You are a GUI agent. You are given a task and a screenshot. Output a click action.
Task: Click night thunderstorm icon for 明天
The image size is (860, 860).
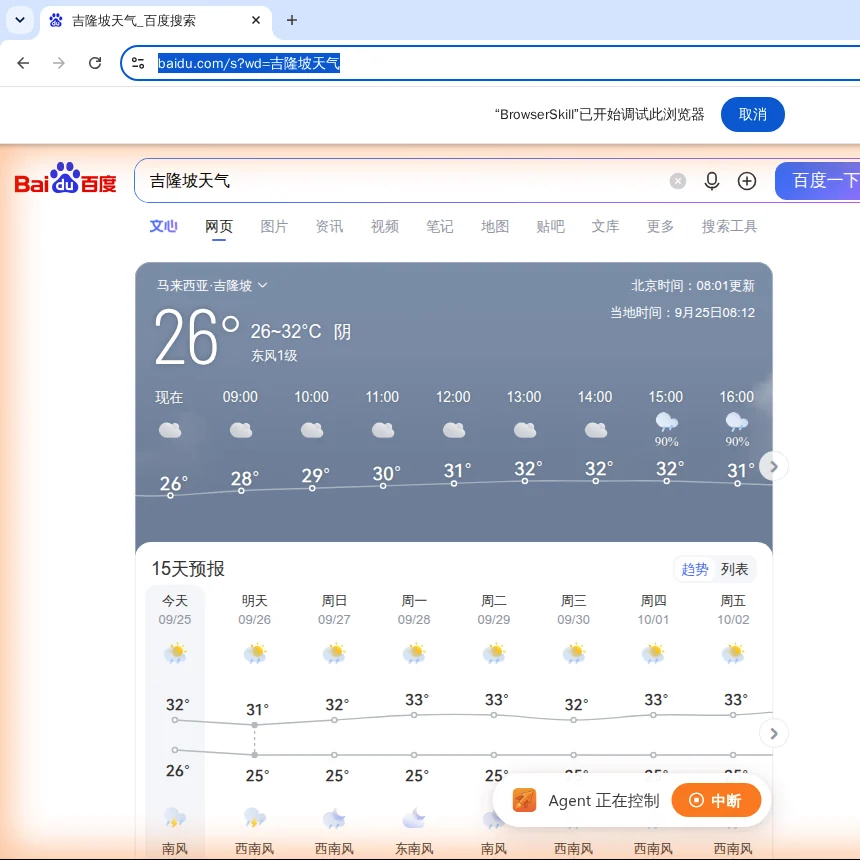point(254,817)
